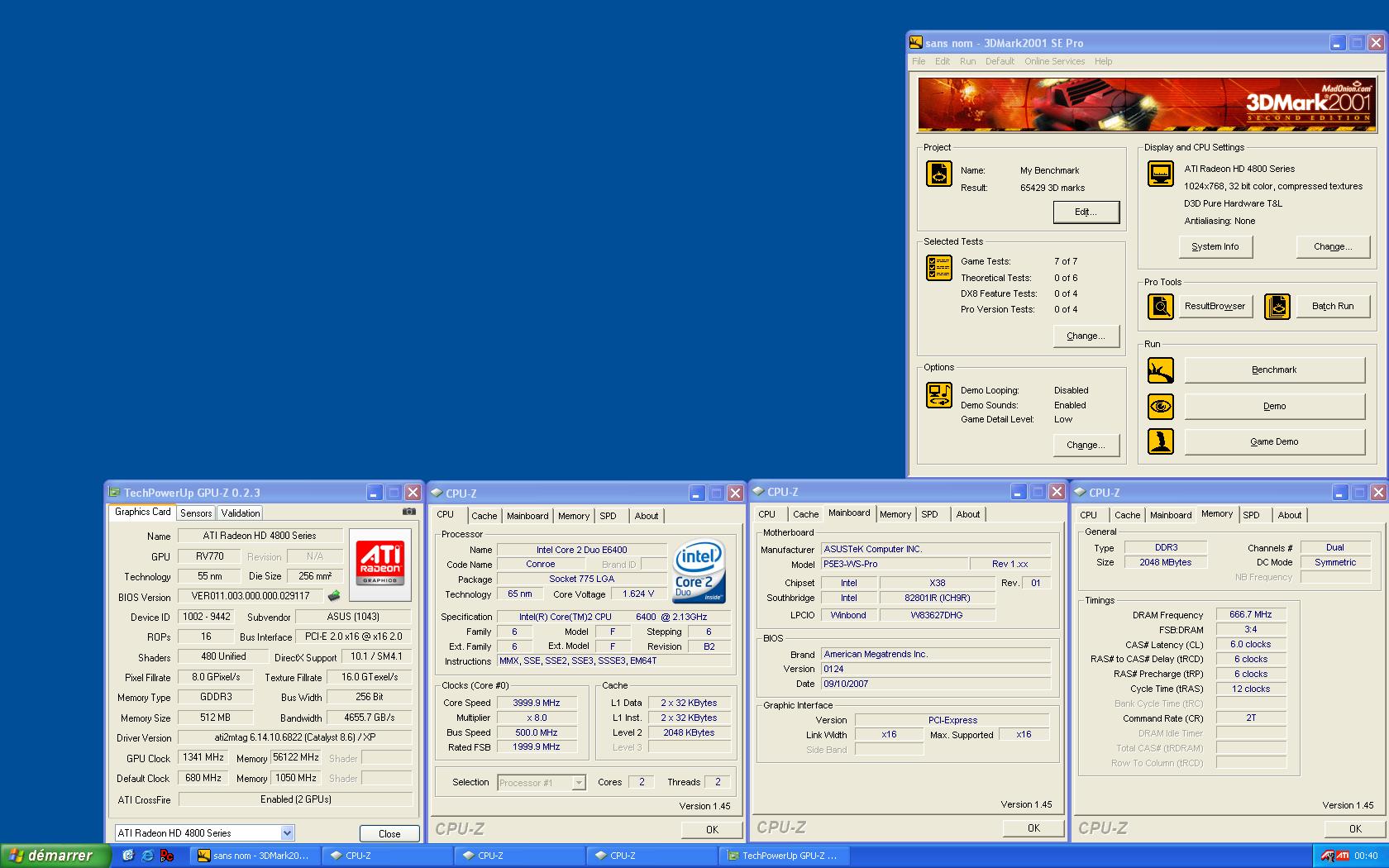Click the GPU-Z screenshot camera icon
The height and width of the screenshot is (868, 1389).
click(408, 512)
